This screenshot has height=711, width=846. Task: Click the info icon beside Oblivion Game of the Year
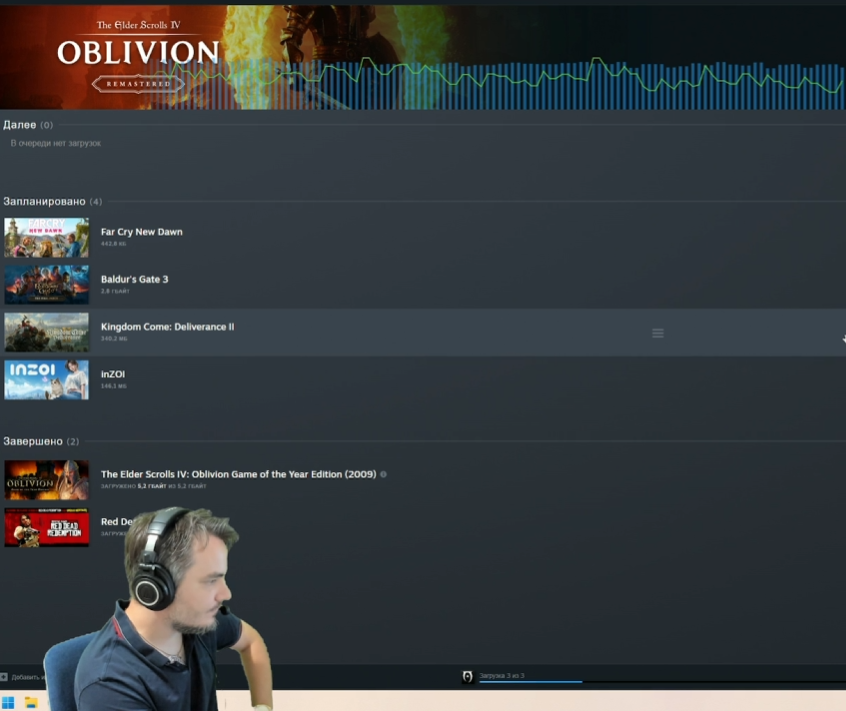(384, 474)
